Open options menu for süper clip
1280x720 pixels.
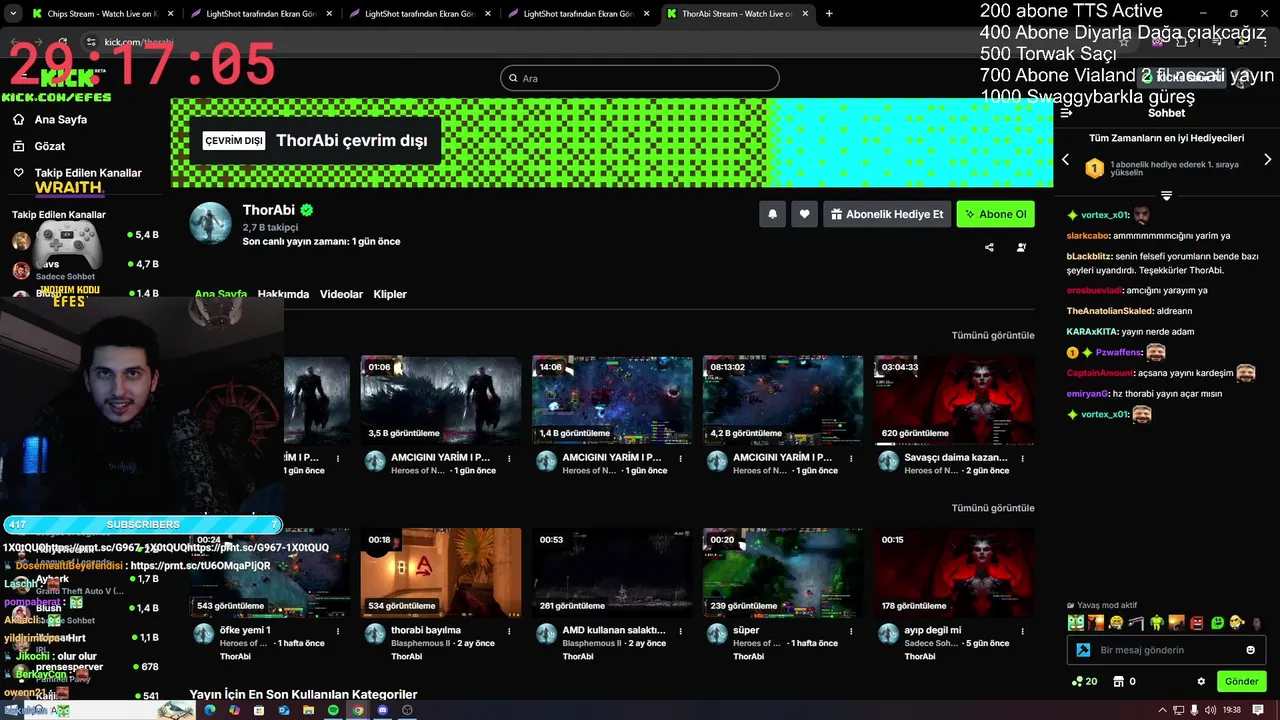[851, 632]
